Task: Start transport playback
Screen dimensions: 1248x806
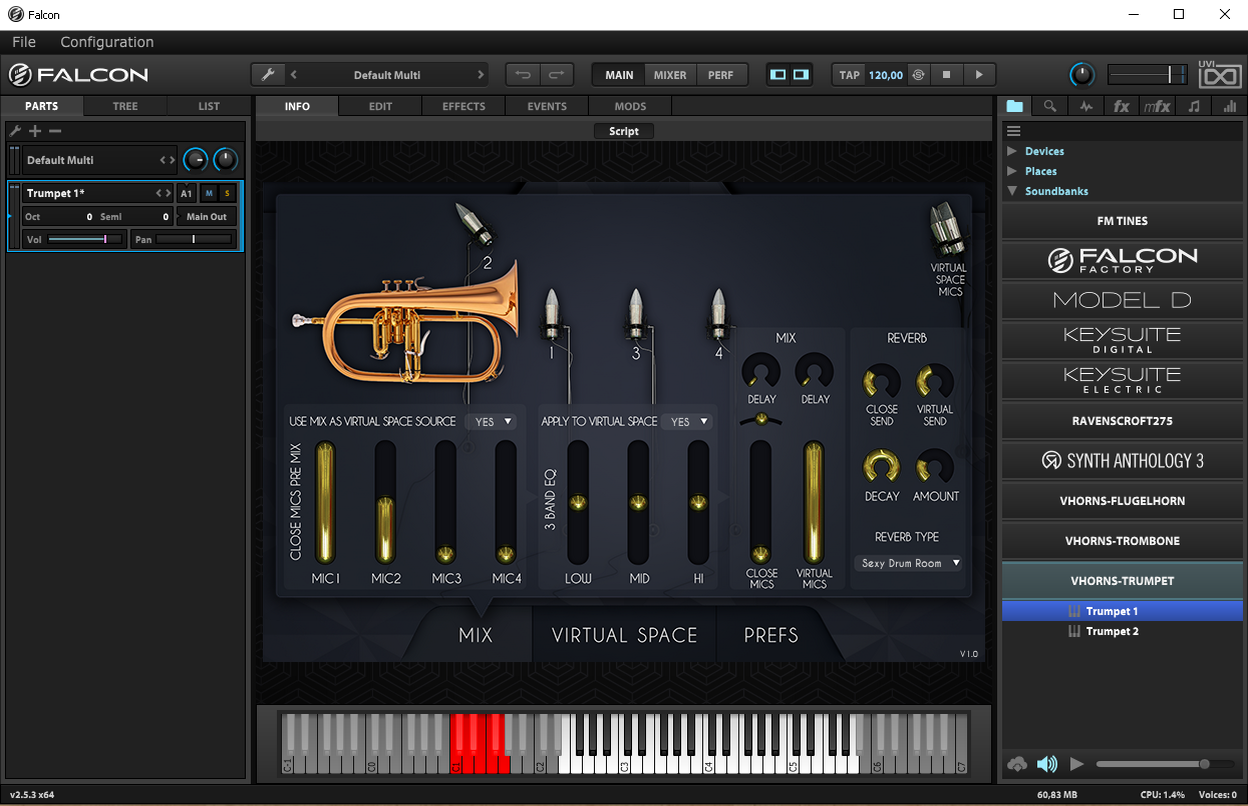Action: coord(979,75)
